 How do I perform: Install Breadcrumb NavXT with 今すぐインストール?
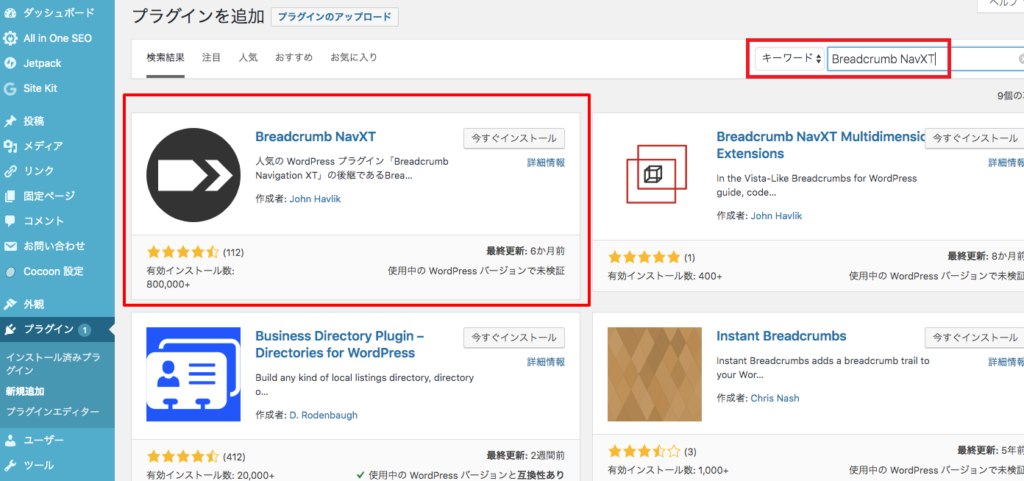(514, 138)
